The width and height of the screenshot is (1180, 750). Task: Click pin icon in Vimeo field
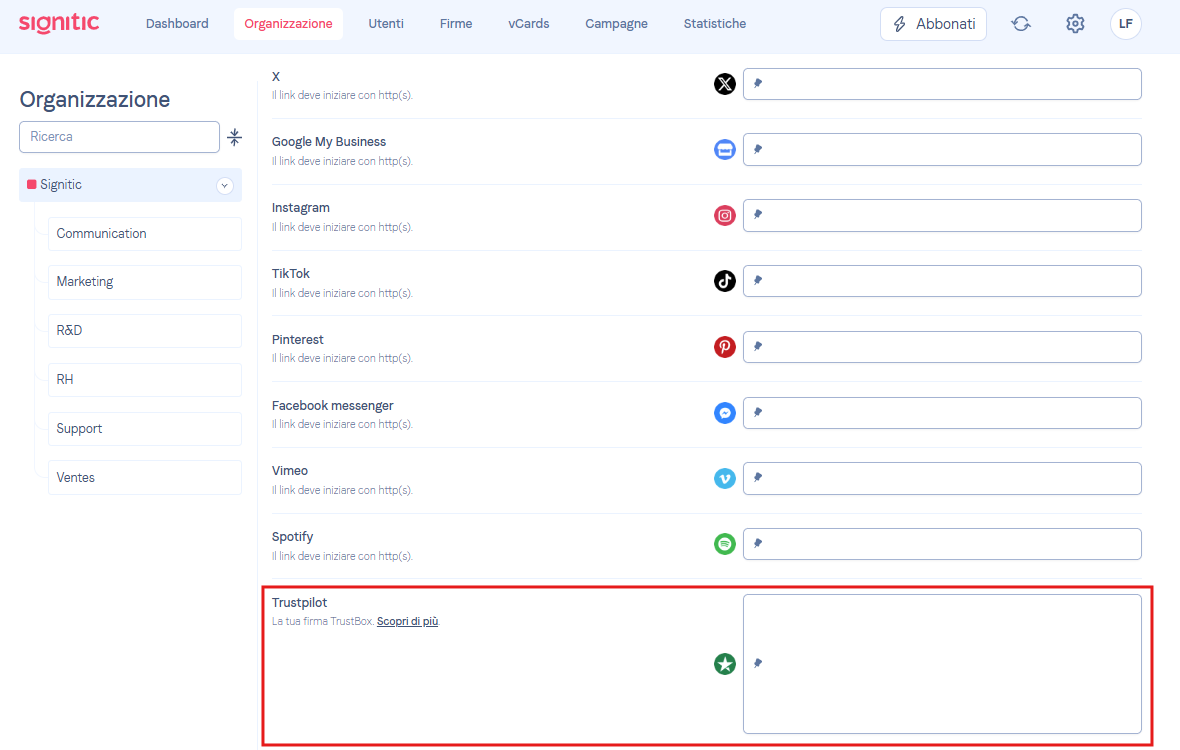[758, 478]
